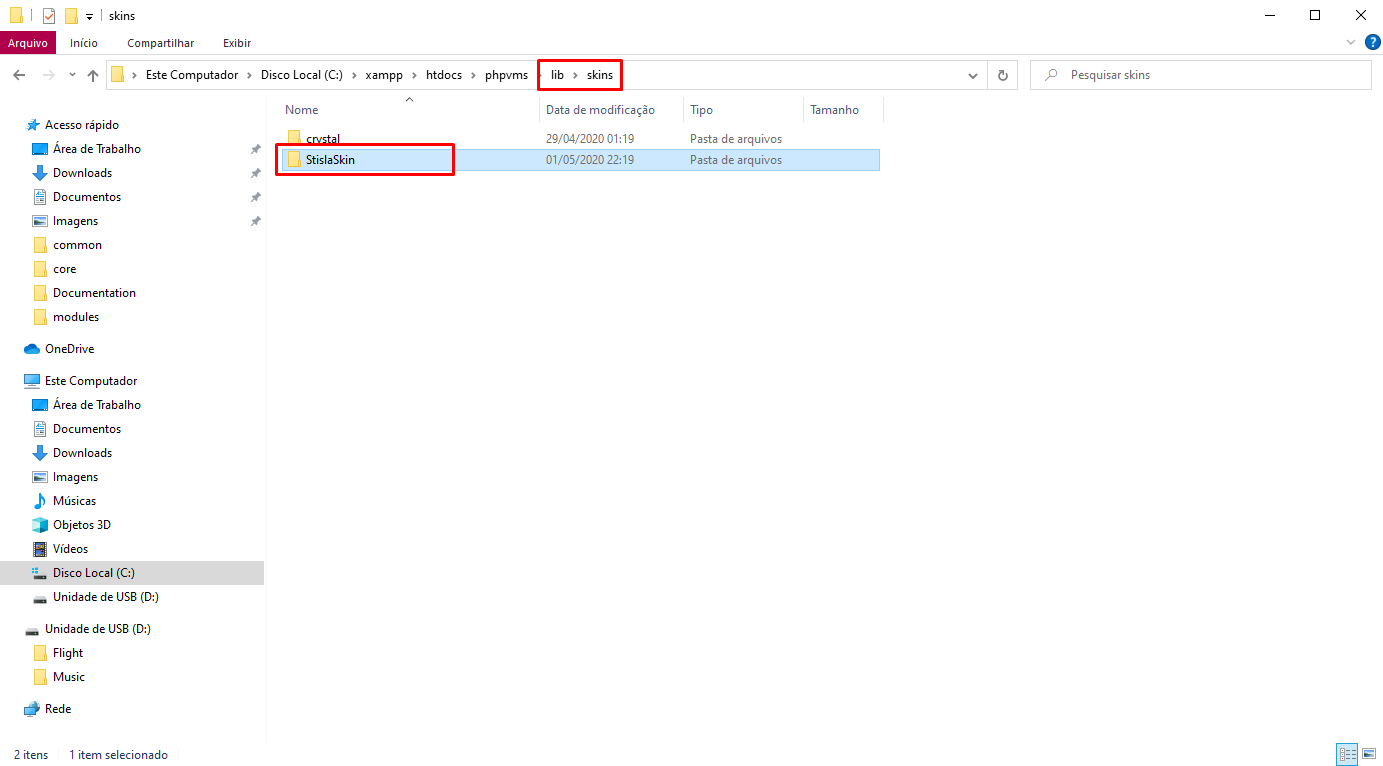Click the Pesquisar skins search box
1383x766 pixels.
click(1200, 75)
